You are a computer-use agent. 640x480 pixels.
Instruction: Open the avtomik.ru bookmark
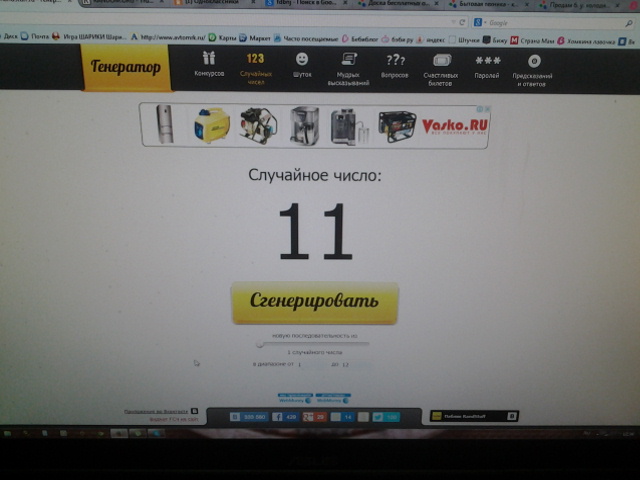coord(168,37)
